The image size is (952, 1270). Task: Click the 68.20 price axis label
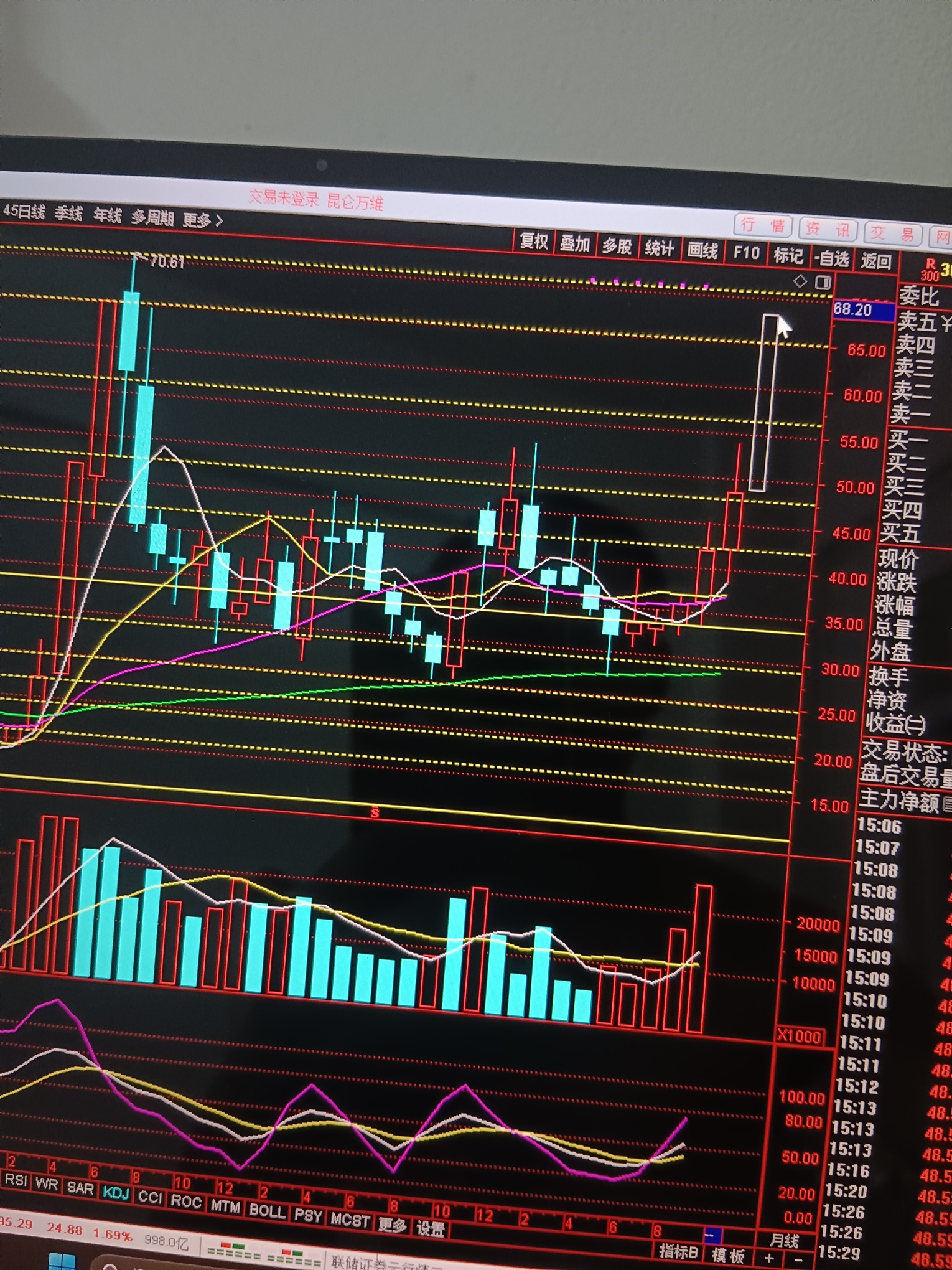pyautogui.click(x=863, y=310)
